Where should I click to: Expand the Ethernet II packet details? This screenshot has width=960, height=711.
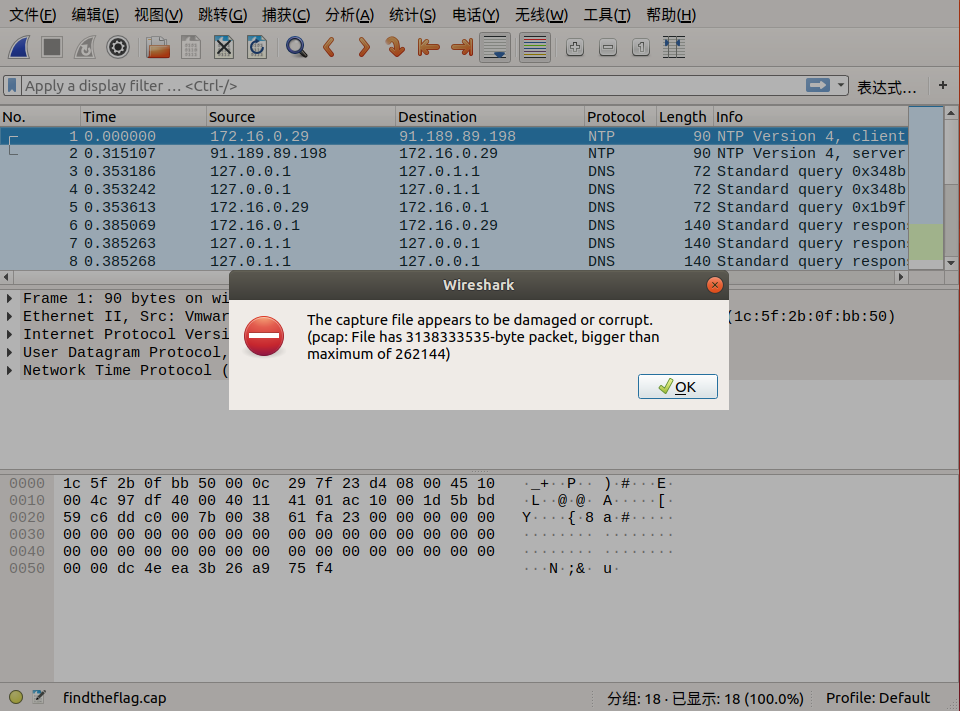tap(11, 315)
